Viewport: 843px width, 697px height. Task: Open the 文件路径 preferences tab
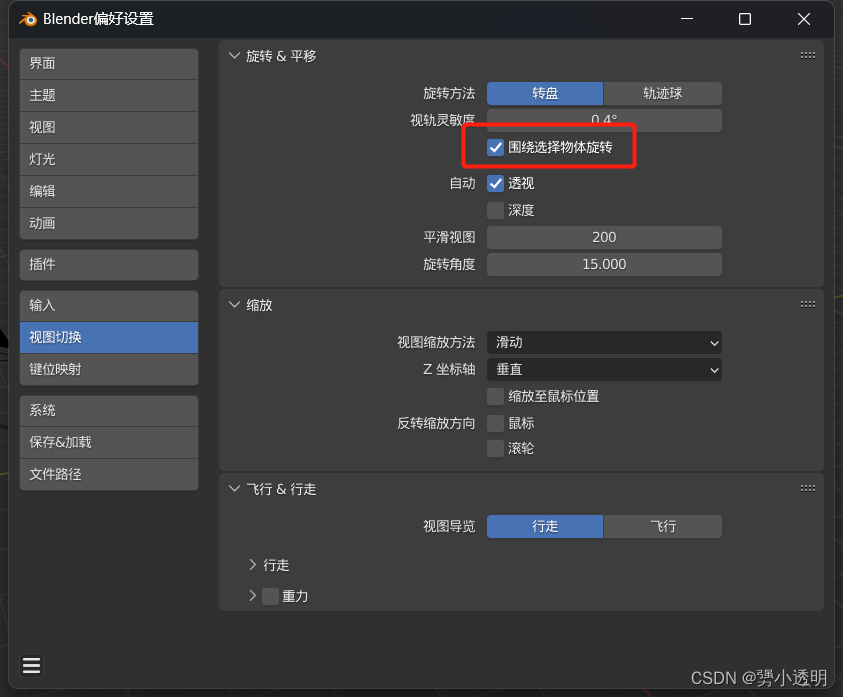109,474
